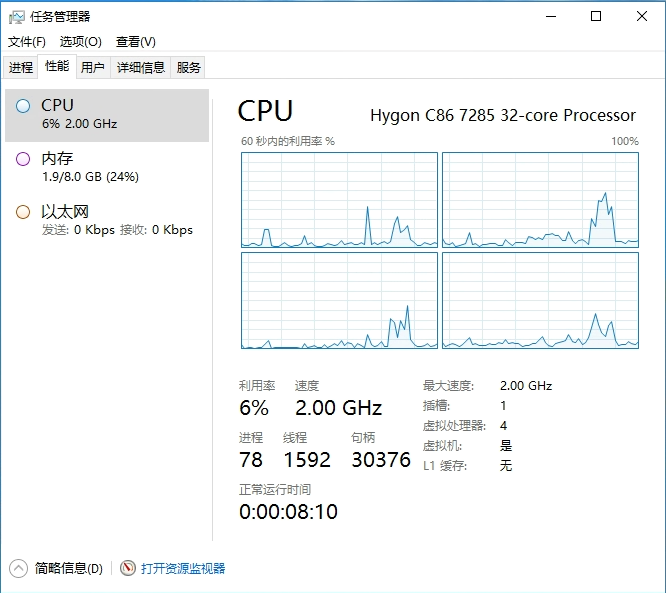This screenshot has width=666, height=593.
Task: Click the bottom-right CPU utilization graph
Action: coord(540,300)
